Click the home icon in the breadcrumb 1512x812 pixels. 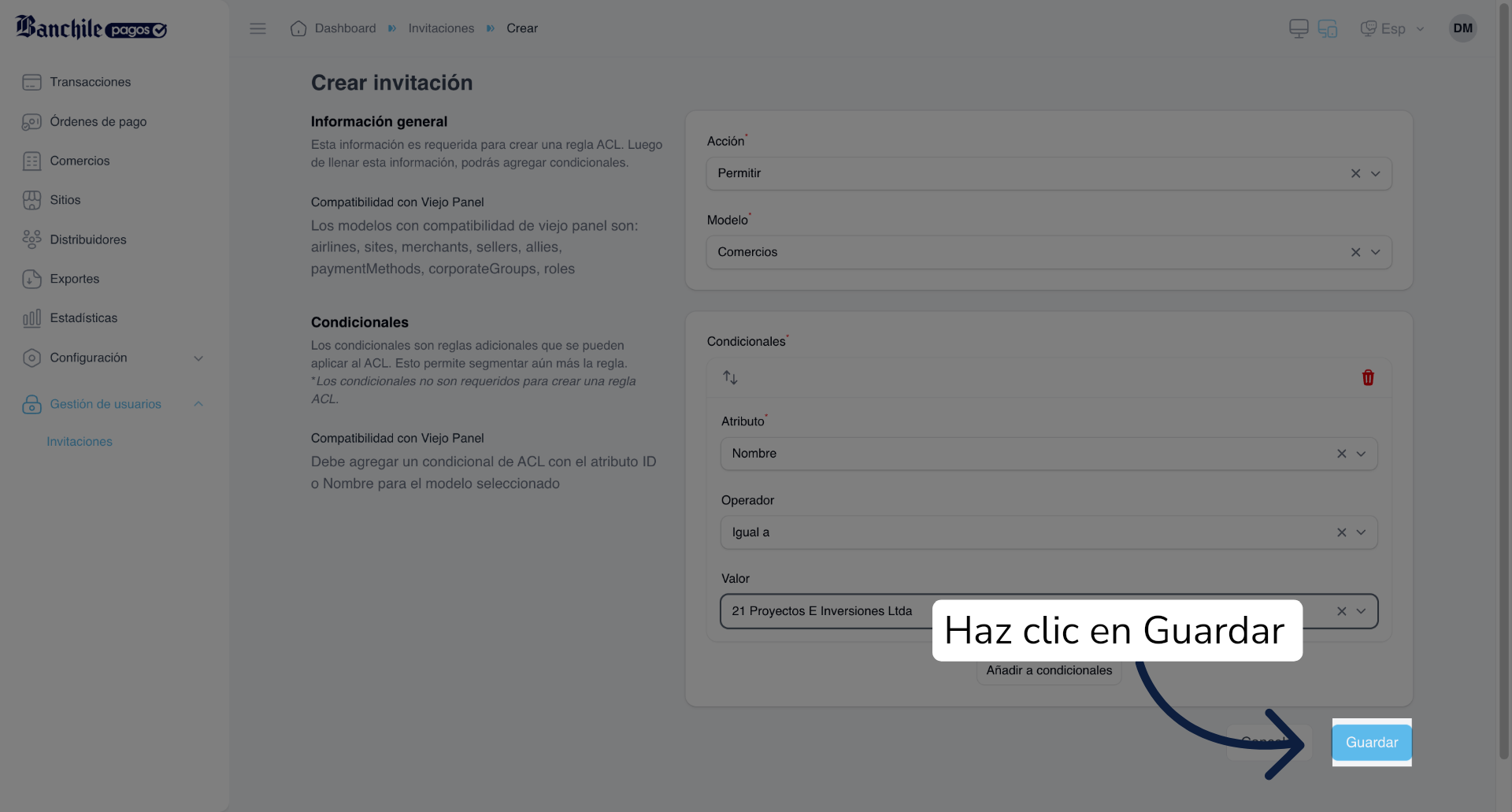click(298, 28)
